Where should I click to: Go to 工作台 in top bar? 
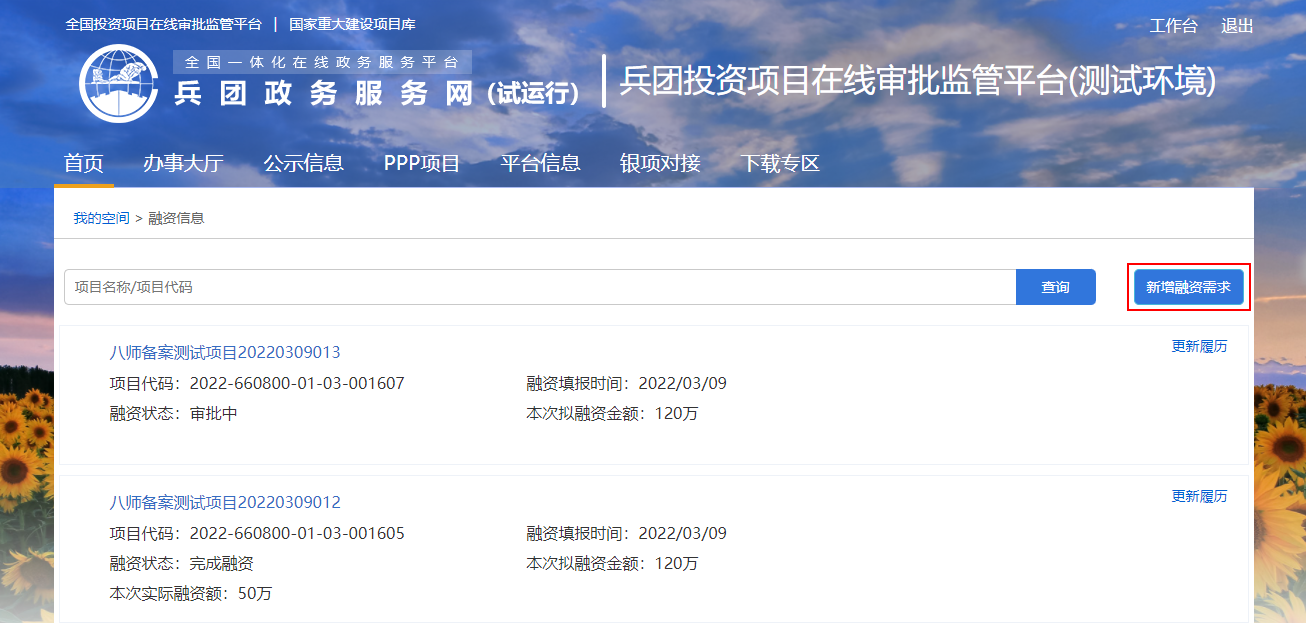1173,26
